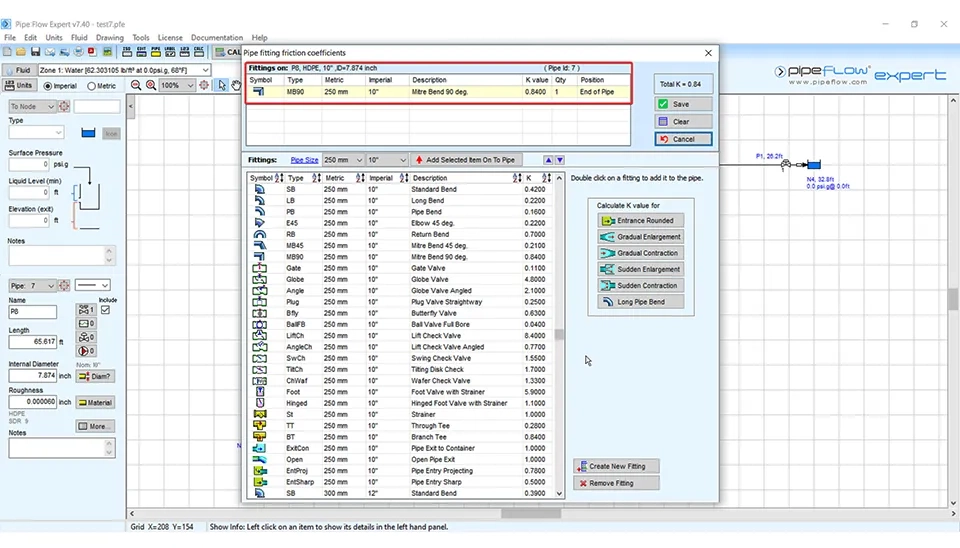Click the move-up arrow above fittings list
Screen dimensions: 960x548
548,160
